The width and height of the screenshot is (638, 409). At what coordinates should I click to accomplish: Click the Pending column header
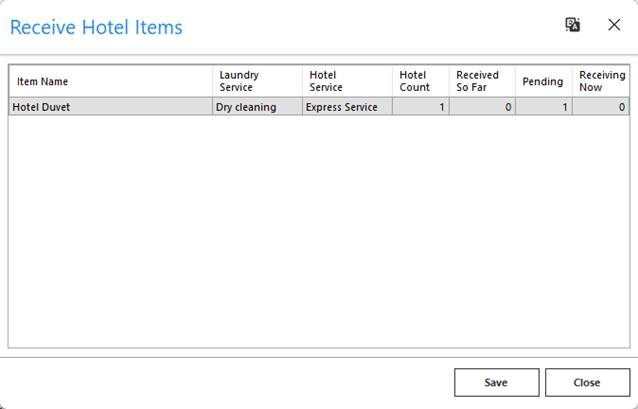coord(544,81)
